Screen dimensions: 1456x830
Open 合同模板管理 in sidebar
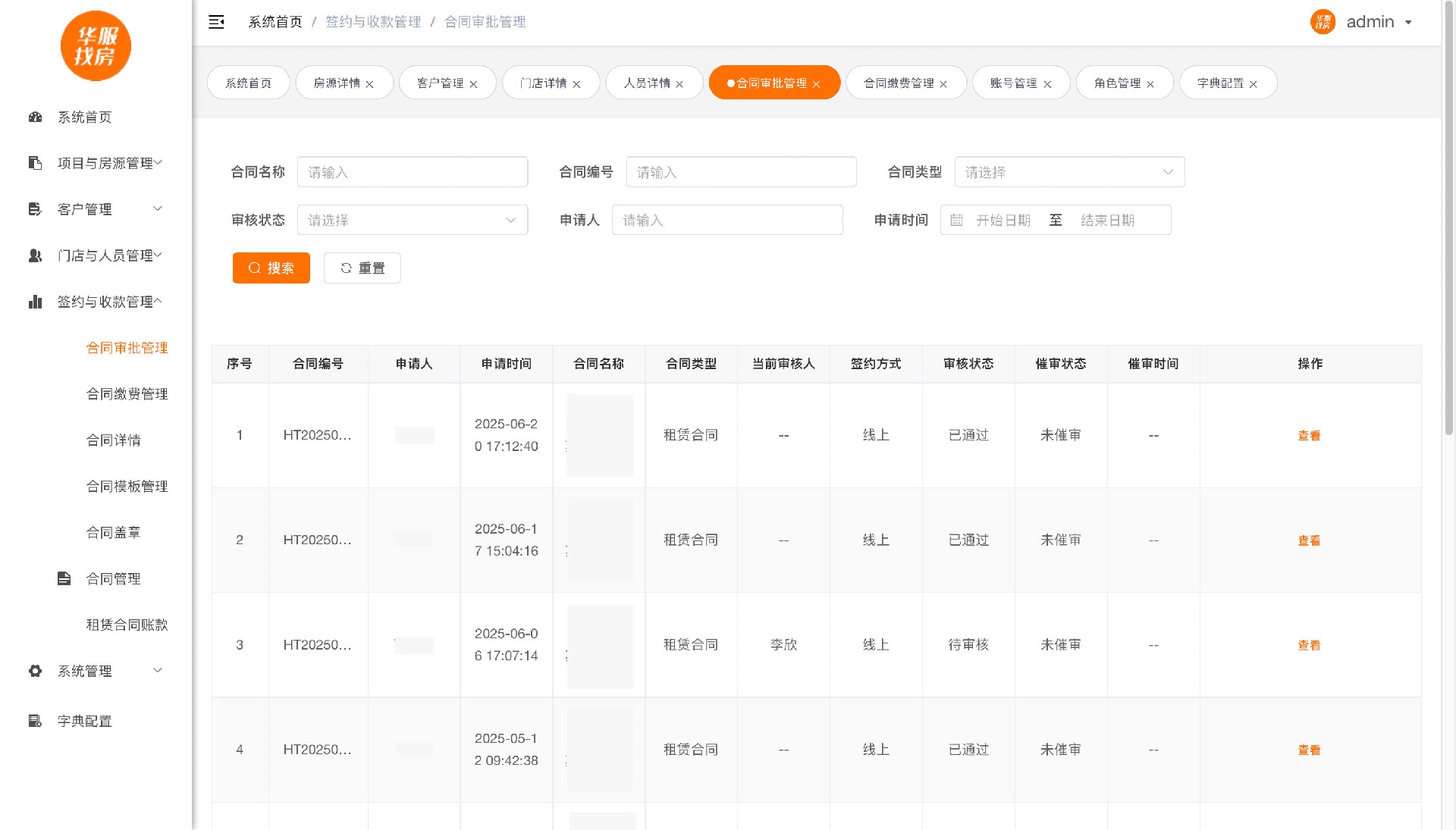pyautogui.click(x=127, y=487)
